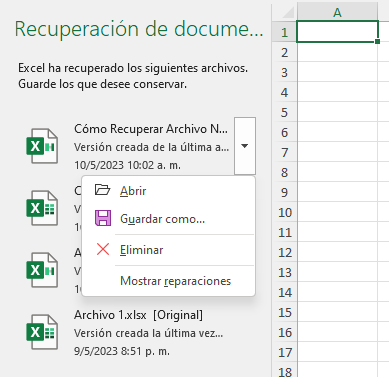The width and height of the screenshot is (389, 377).
Task: Click Excel icon for Archivo 1.xlsx [Original]
Action: (42, 332)
